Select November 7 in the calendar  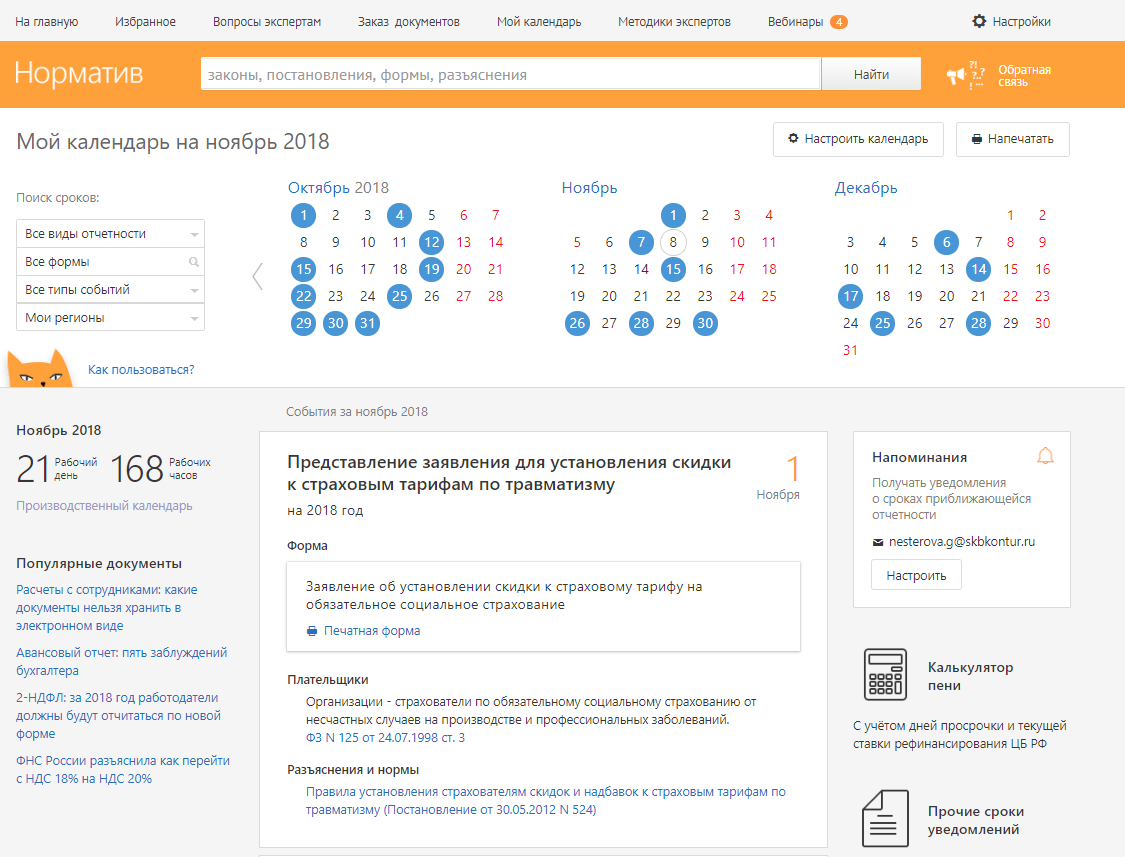click(641, 243)
